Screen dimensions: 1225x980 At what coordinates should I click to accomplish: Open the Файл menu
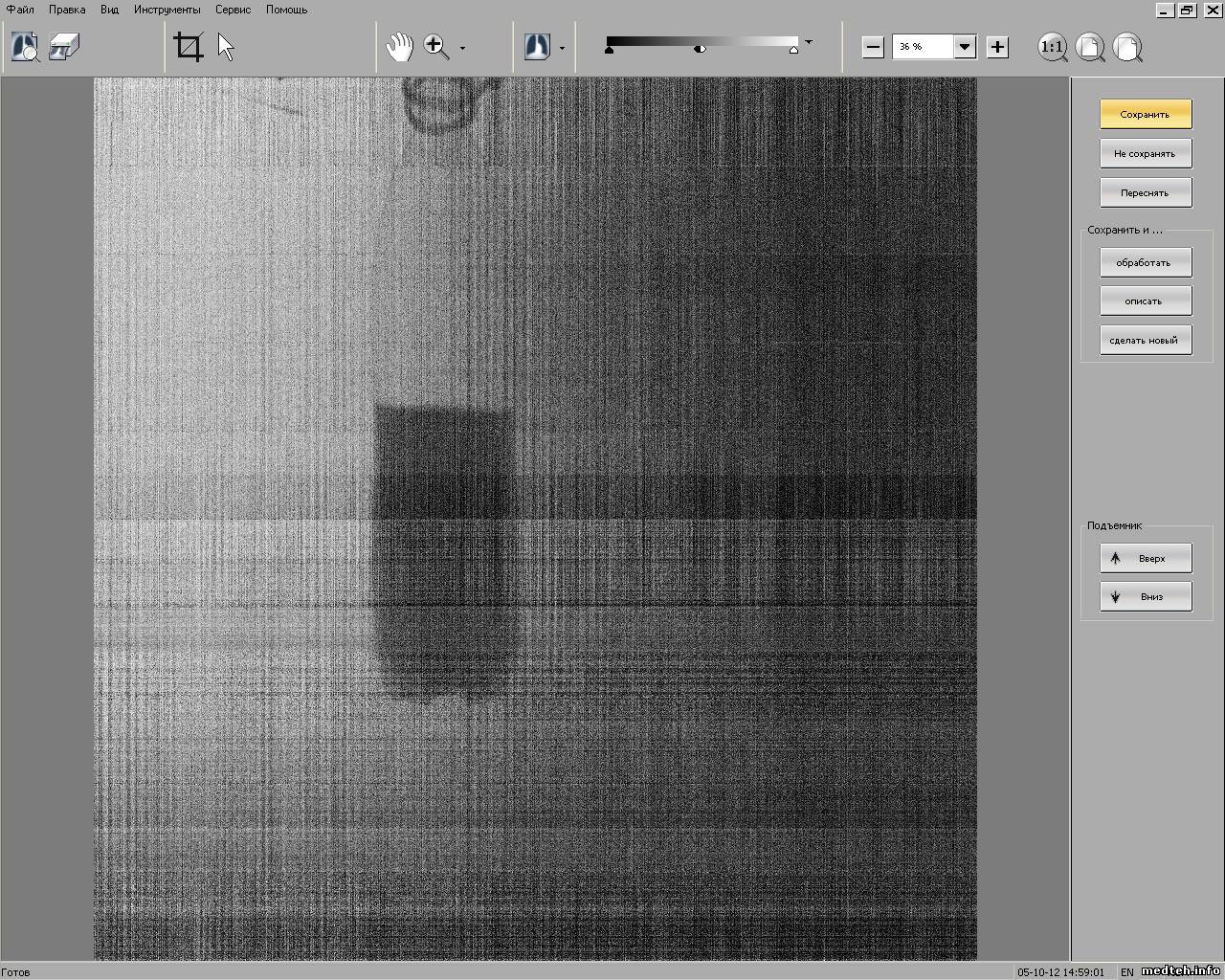[20, 10]
